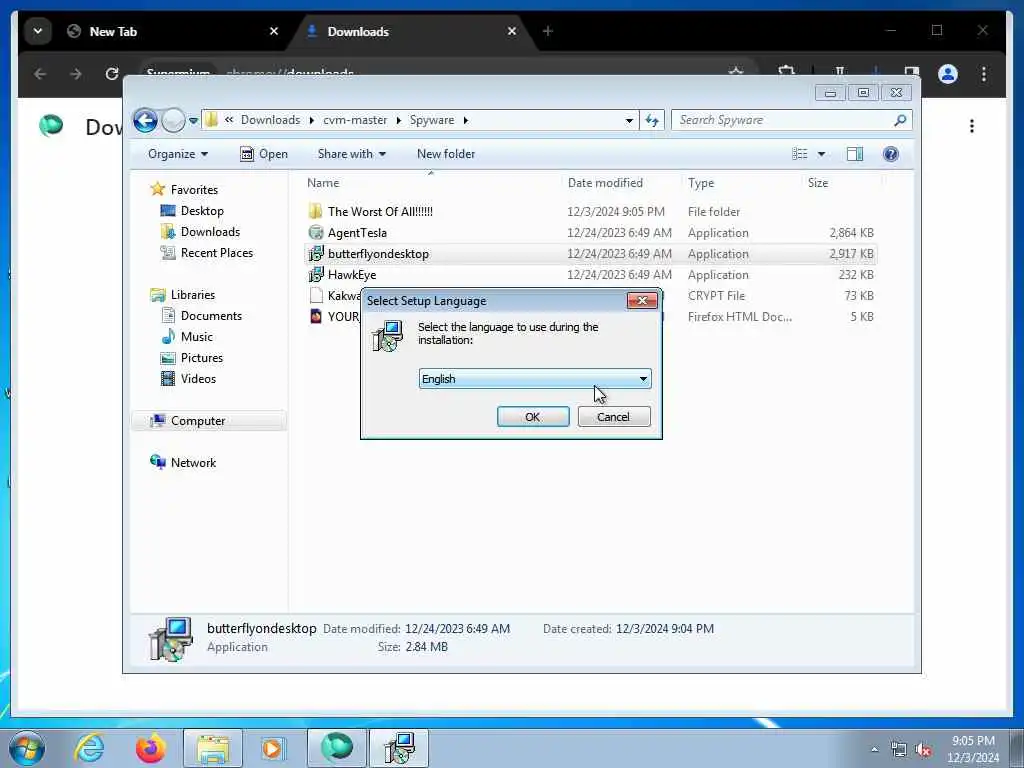
Task: Select the AgentTesla application
Action: click(357, 232)
